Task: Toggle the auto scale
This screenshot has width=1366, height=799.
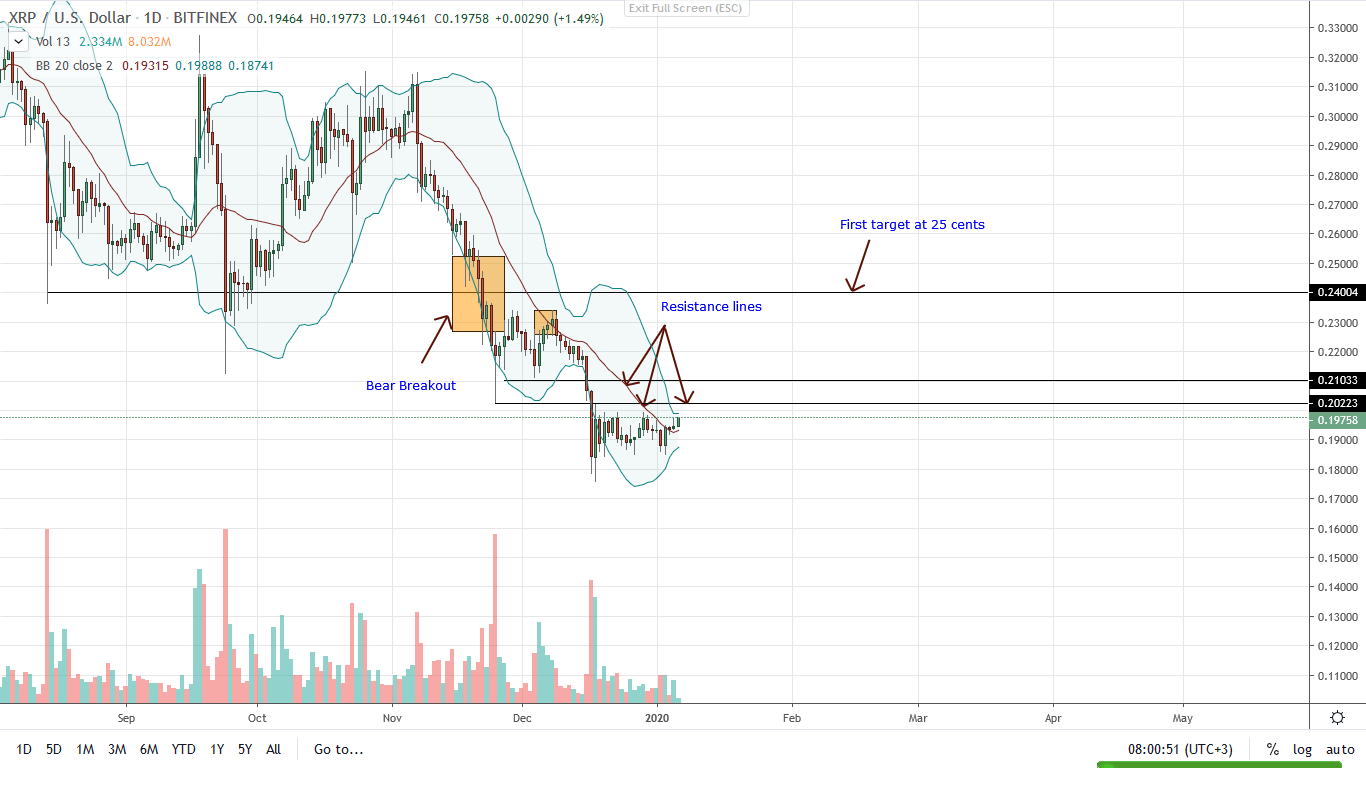Action: (x=1340, y=749)
